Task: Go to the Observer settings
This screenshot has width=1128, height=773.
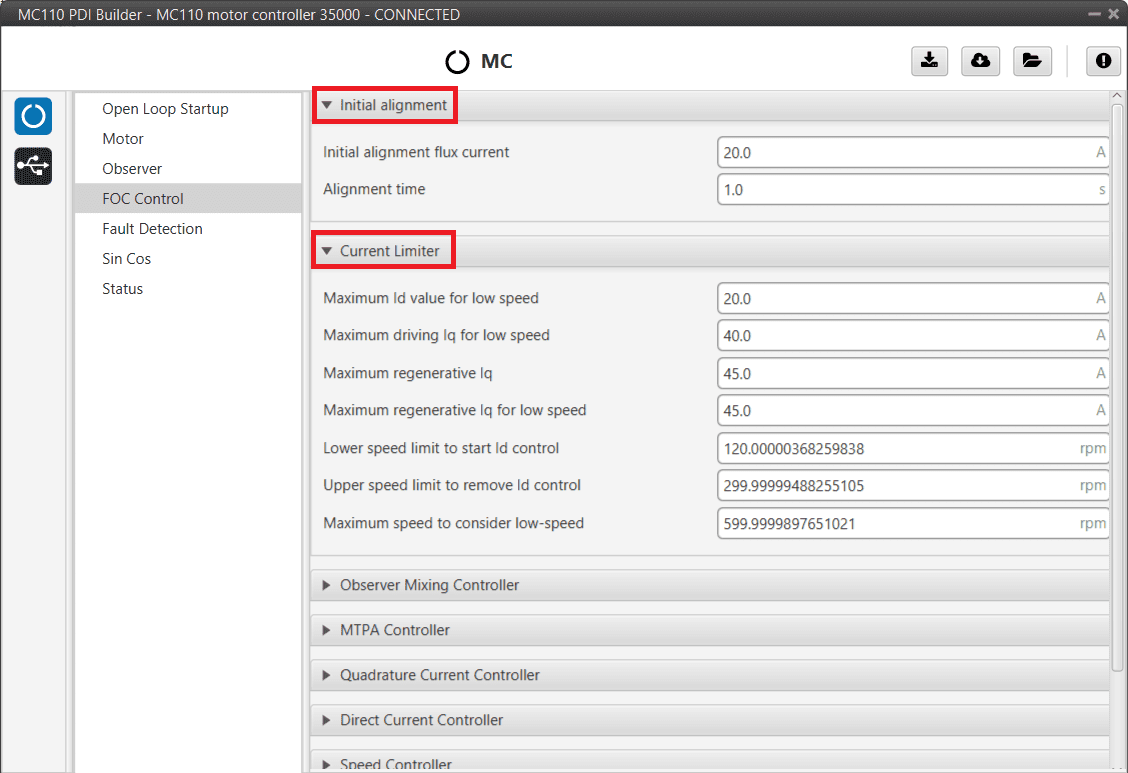Action: 188,169
